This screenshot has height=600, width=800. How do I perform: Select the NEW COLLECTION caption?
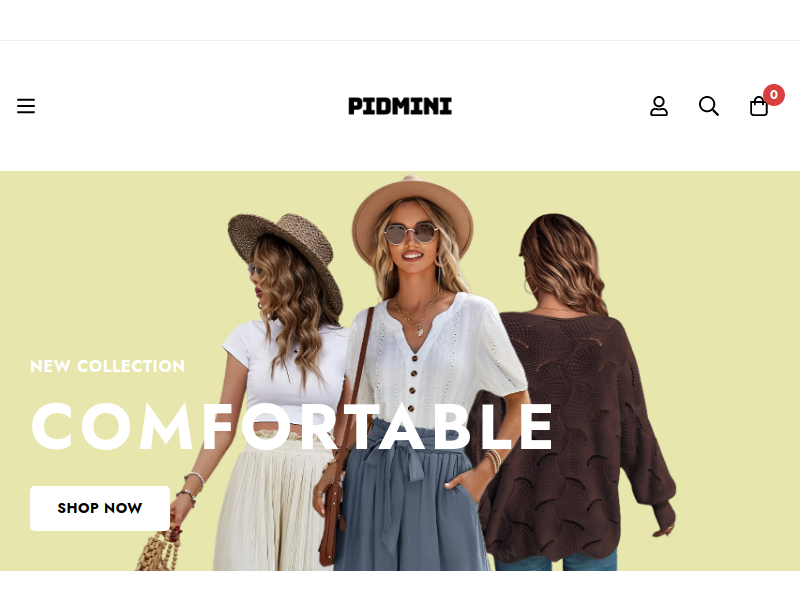pyautogui.click(x=107, y=366)
